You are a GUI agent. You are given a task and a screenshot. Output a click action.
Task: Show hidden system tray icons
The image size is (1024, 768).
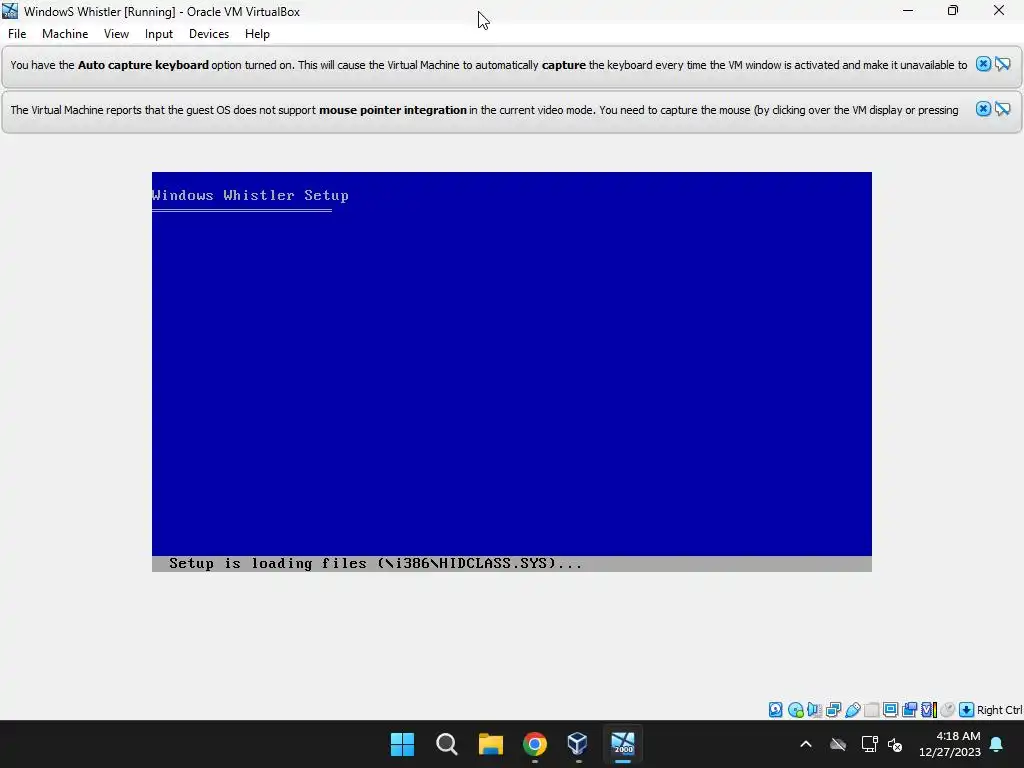point(806,744)
